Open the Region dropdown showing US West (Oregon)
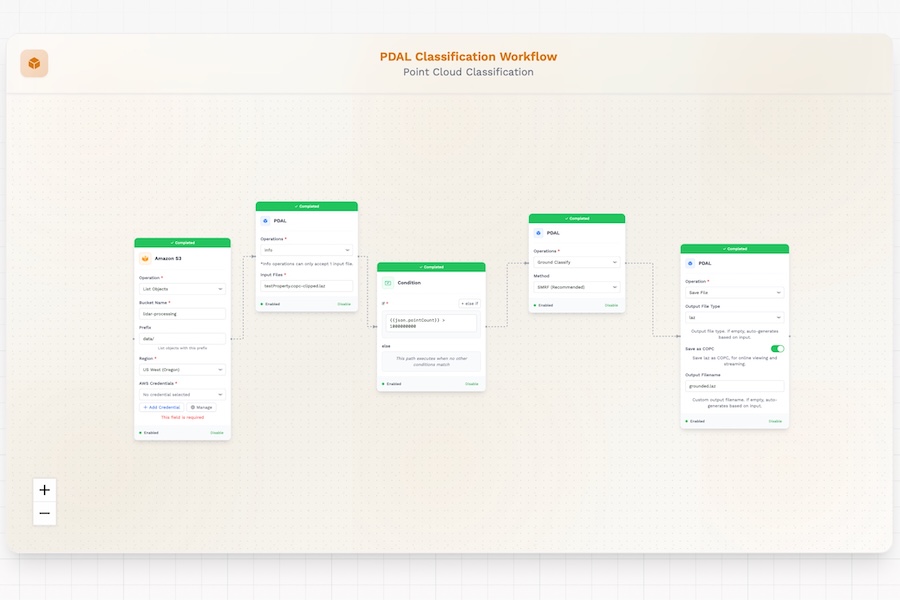The width and height of the screenshot is (900, 600). pyautogui.click(x=182, y=369)
